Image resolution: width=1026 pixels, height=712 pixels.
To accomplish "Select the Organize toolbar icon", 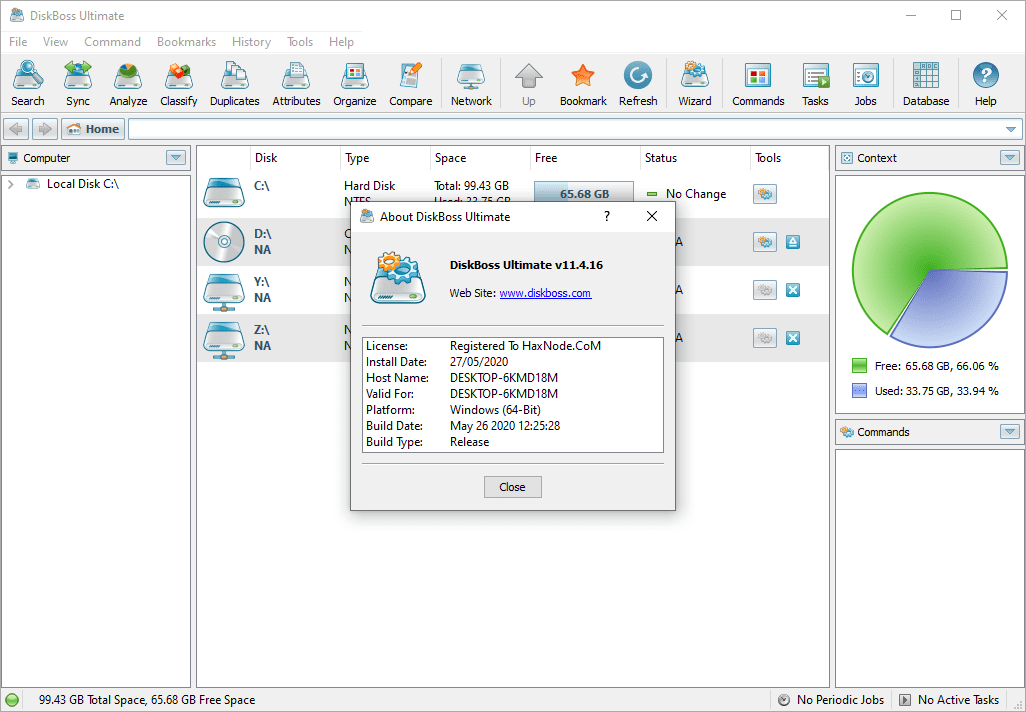I will click(x=355, y=83).
